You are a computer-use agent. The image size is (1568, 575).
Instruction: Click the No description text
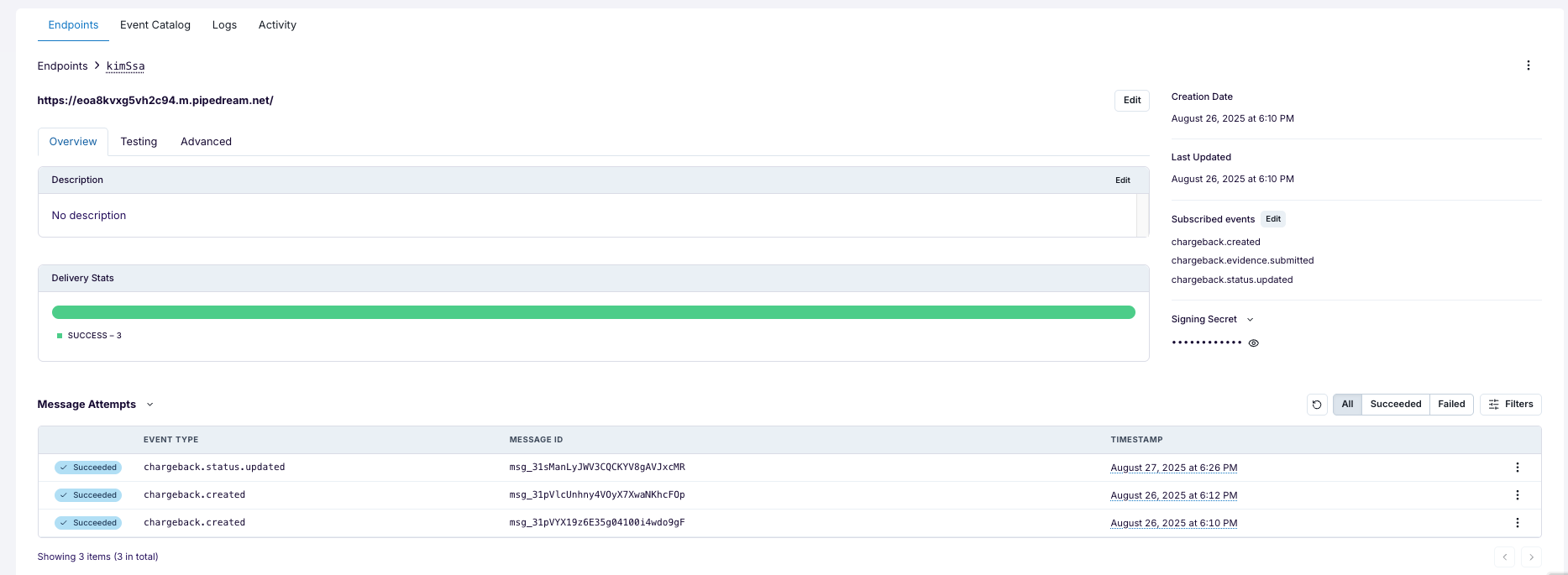point(89,216)
